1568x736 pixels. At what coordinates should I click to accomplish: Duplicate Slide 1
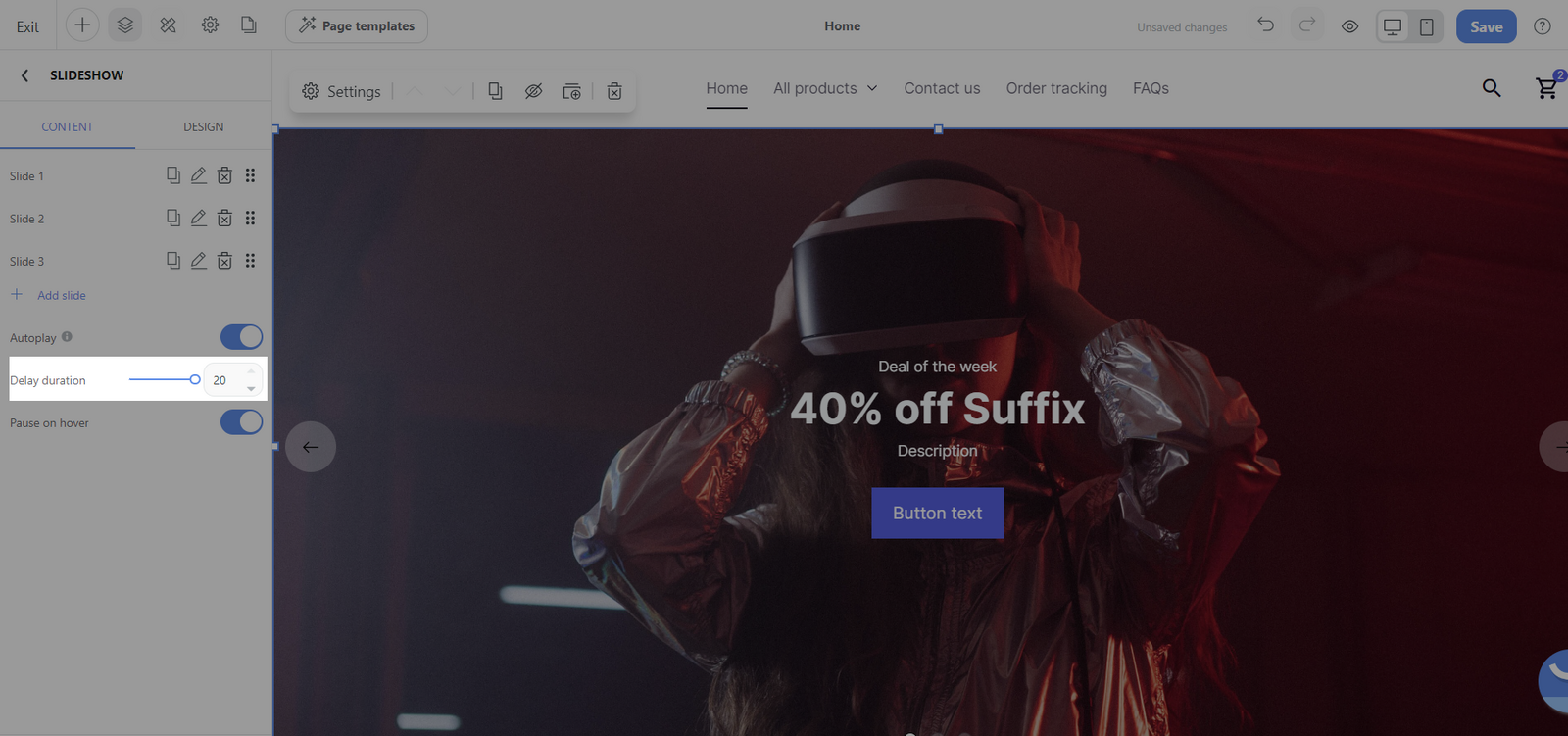(173, 175)
